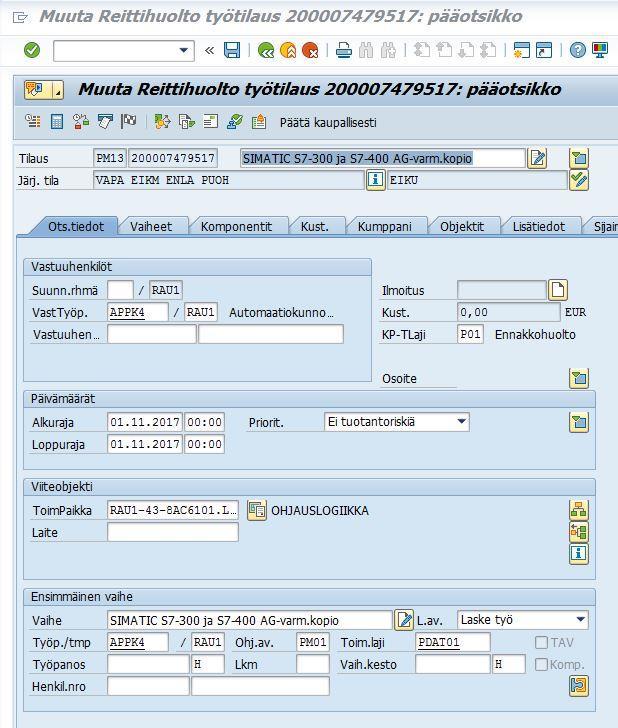Click the Create new session icon
The height and width of the screenshot is (728, 618).
(522, 50)
